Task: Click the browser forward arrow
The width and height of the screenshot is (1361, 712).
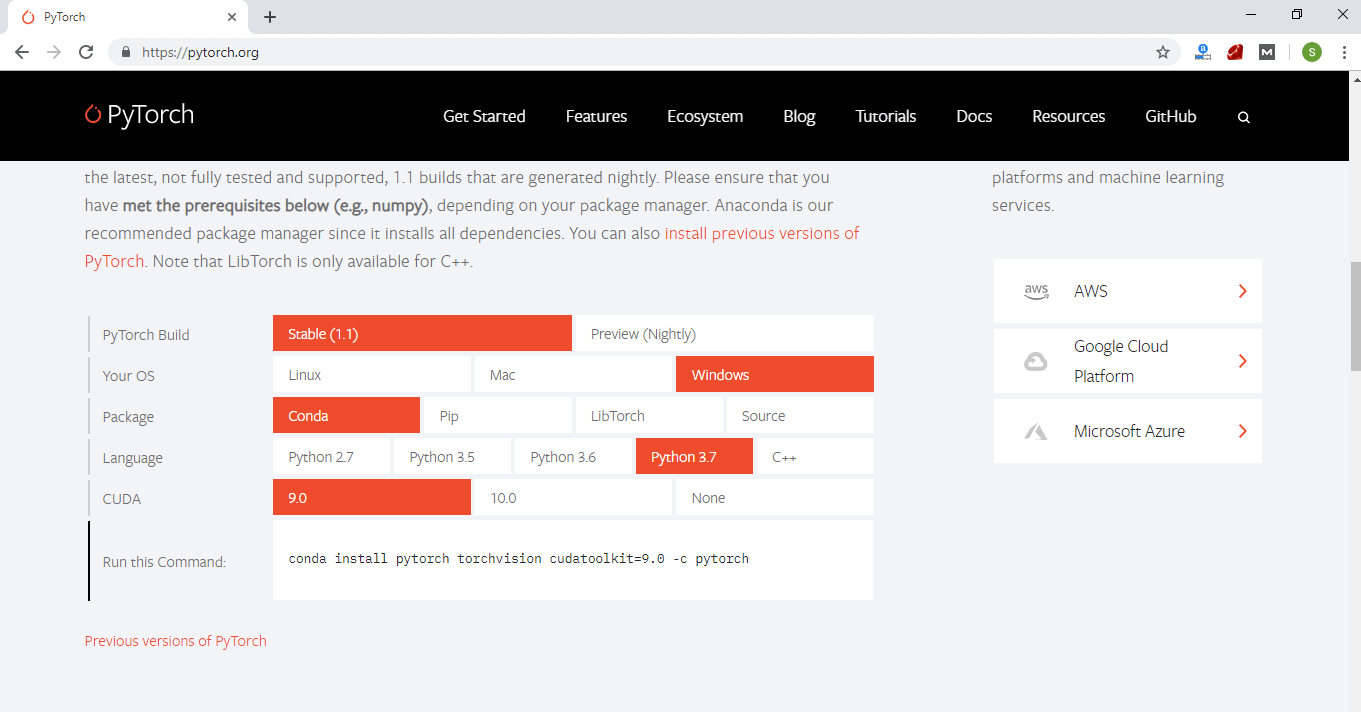Action: pos(54,52)
